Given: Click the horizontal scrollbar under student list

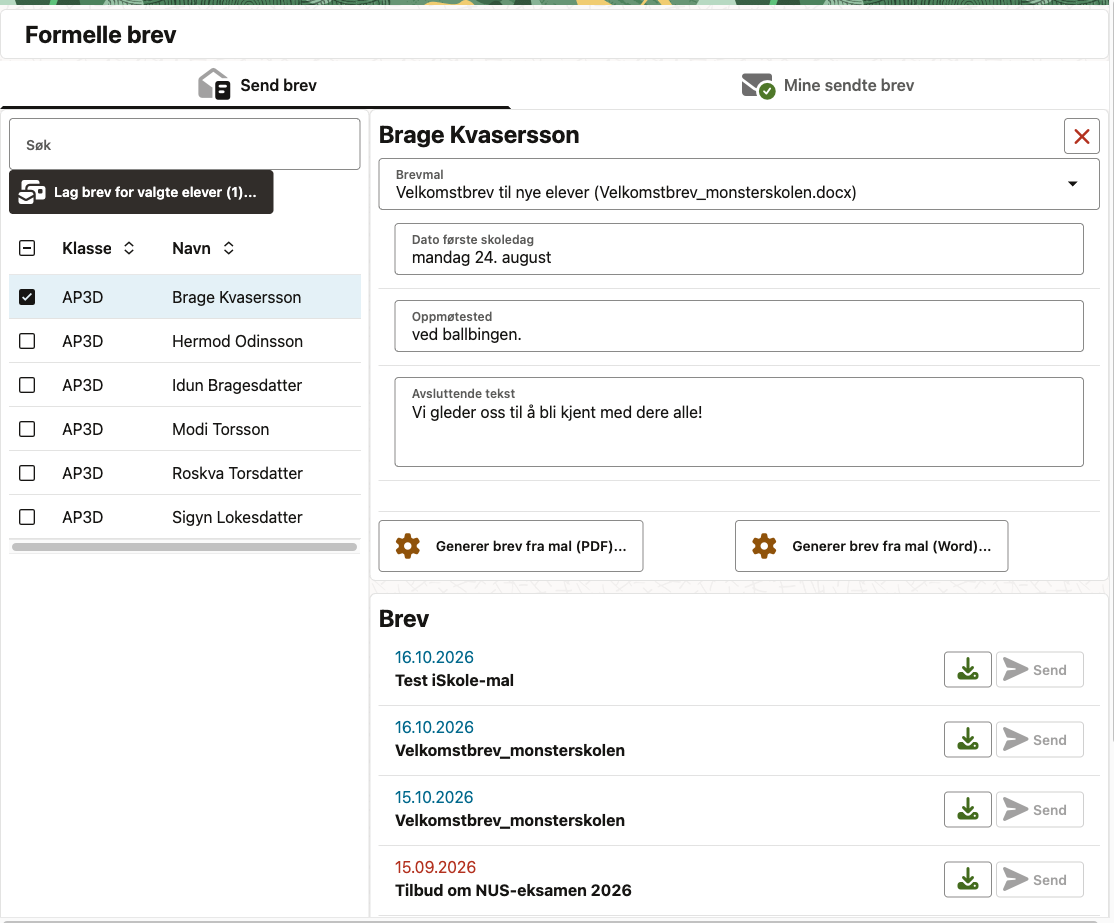Looking at the screenshot, I should pyautogui.click(x=184, y=547).
